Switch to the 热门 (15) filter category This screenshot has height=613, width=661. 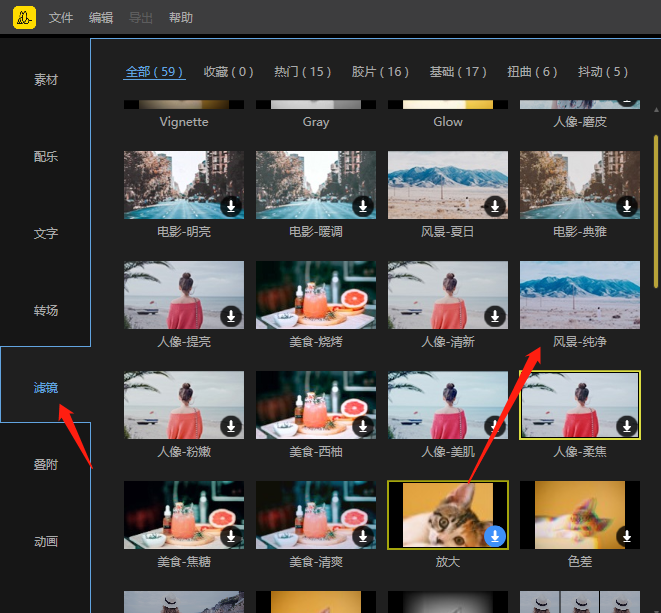[303, 72]
